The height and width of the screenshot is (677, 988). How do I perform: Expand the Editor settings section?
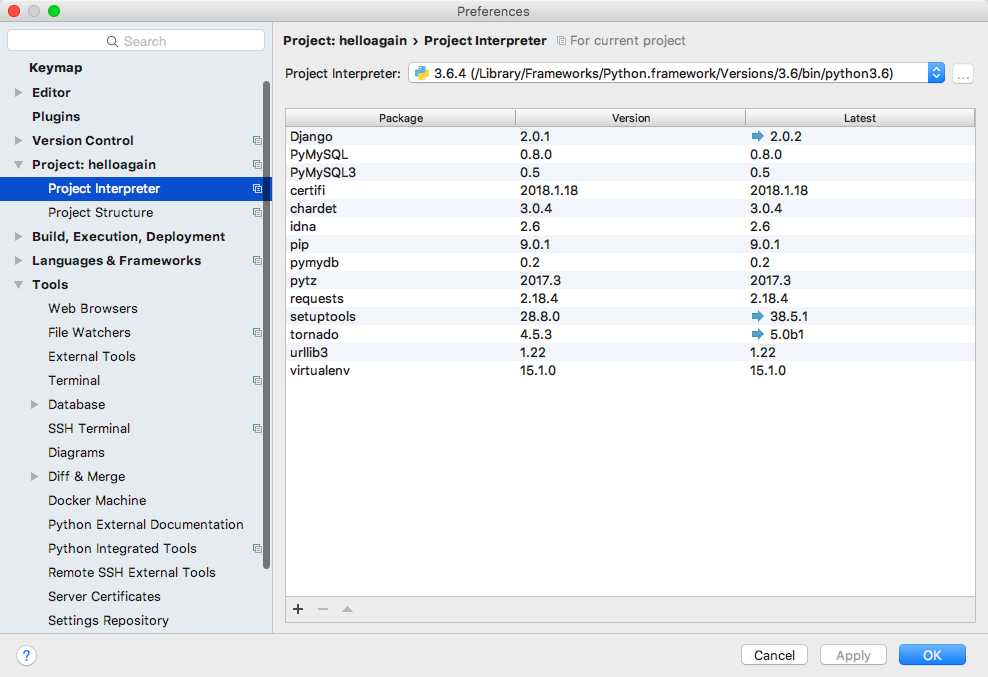18,93
